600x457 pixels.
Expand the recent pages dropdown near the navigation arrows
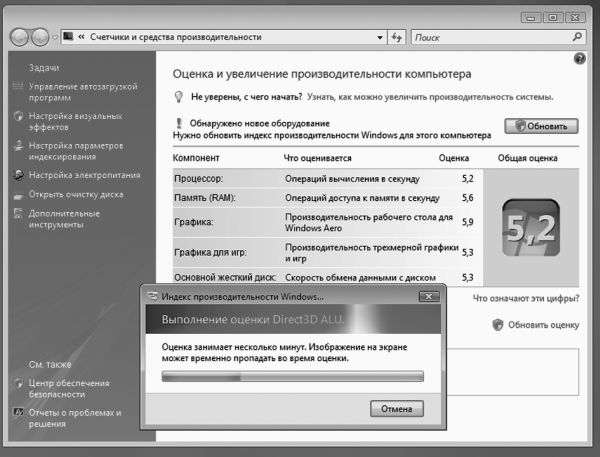click(54, 37)
